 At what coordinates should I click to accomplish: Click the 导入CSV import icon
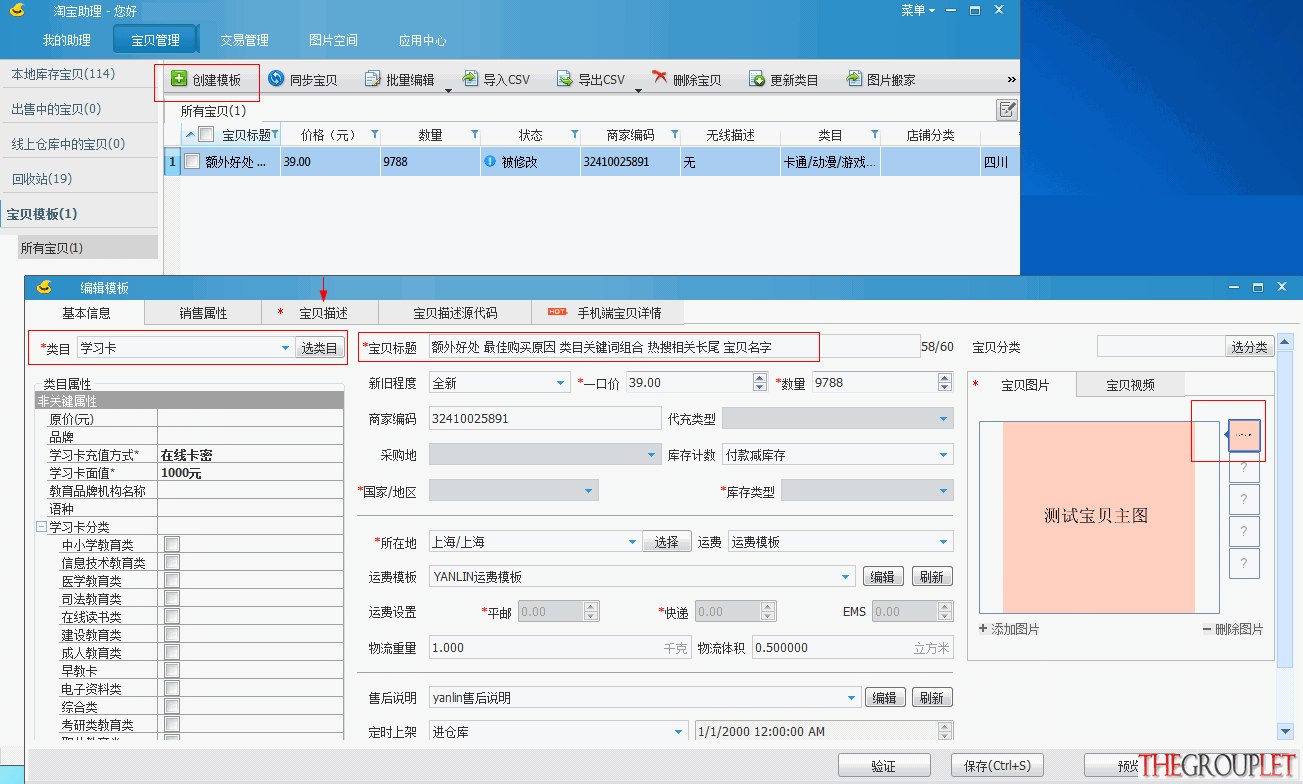tap(470, 79)
